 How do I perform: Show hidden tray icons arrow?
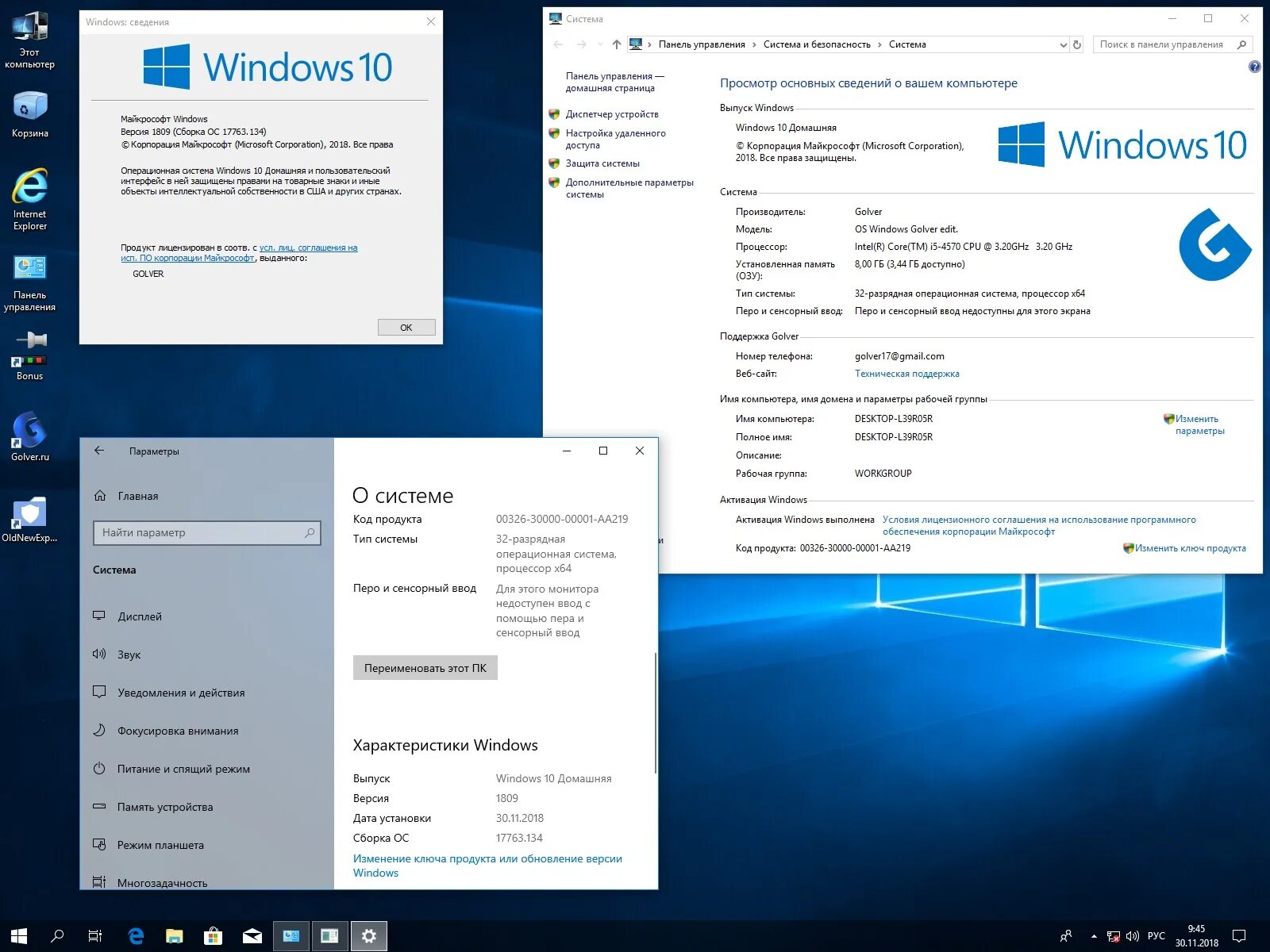(1095, 936)
